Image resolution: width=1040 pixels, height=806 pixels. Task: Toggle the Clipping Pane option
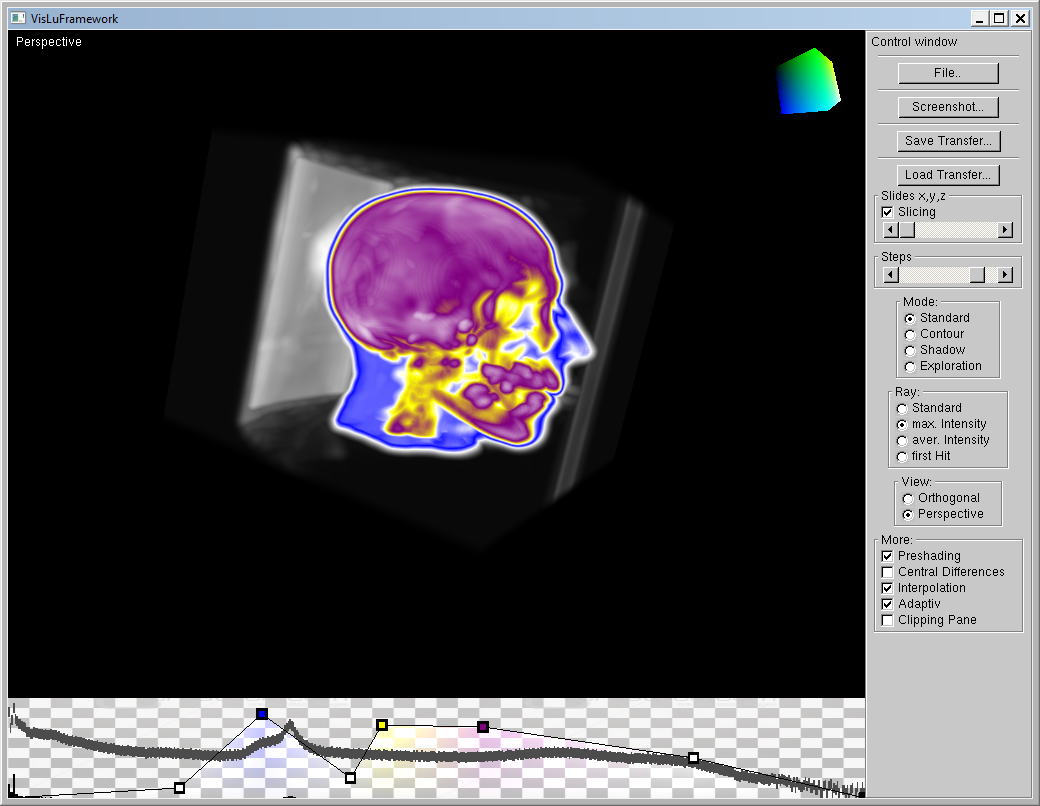point(886,619)
